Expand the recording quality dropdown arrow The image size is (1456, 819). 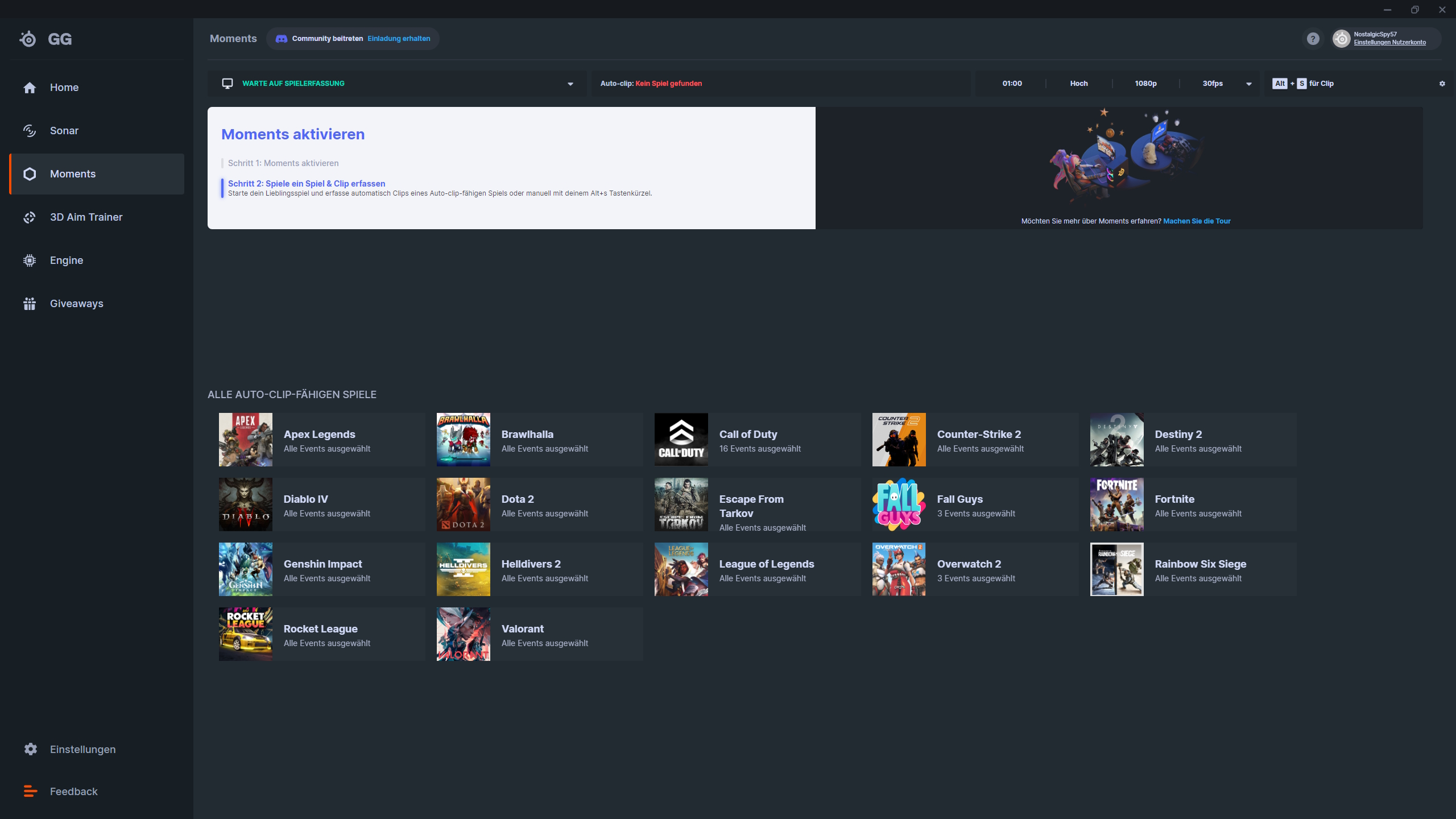click(1249, 84)
